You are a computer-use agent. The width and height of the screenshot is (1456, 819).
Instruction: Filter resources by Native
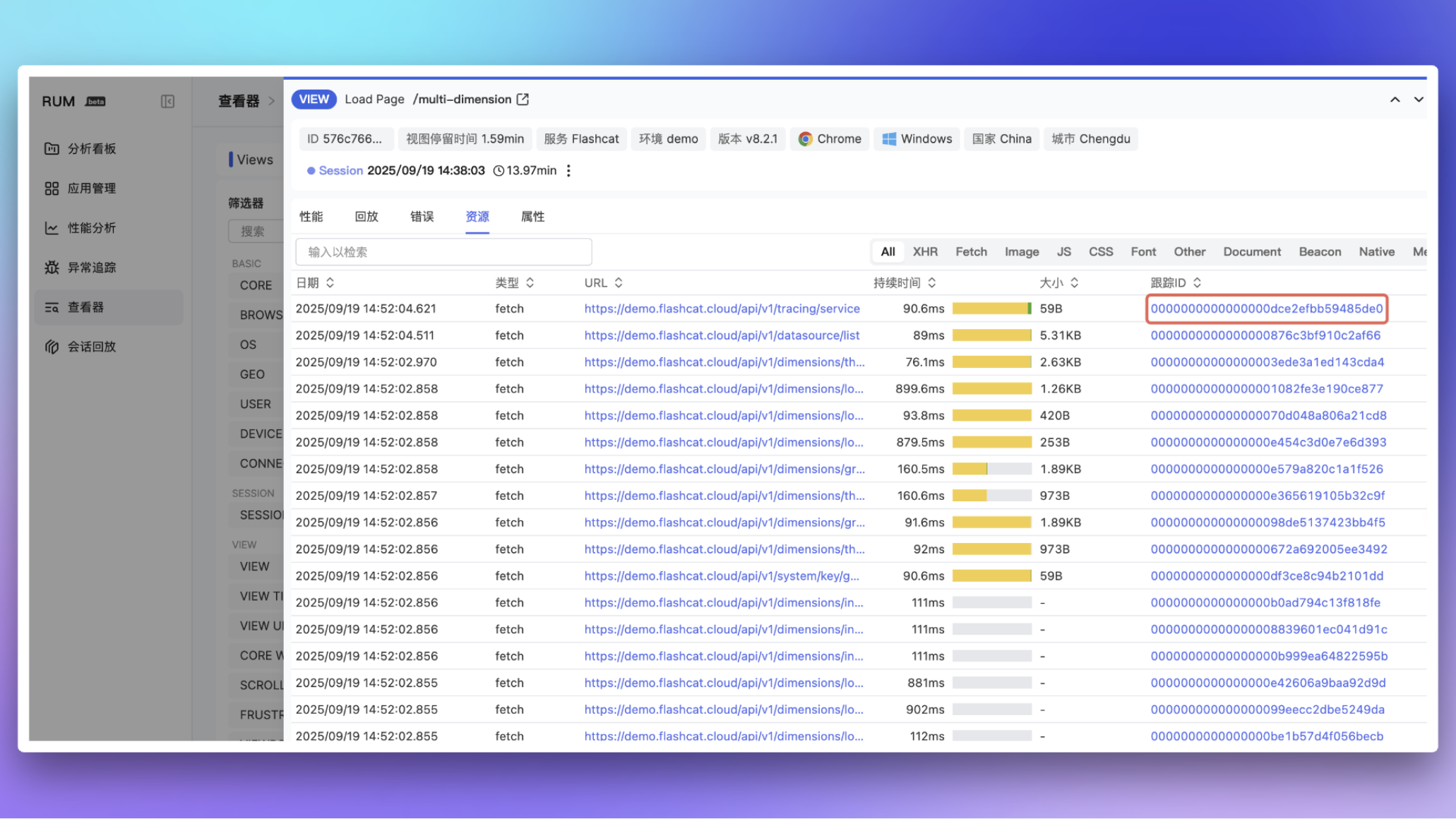tap(1376, 252)
